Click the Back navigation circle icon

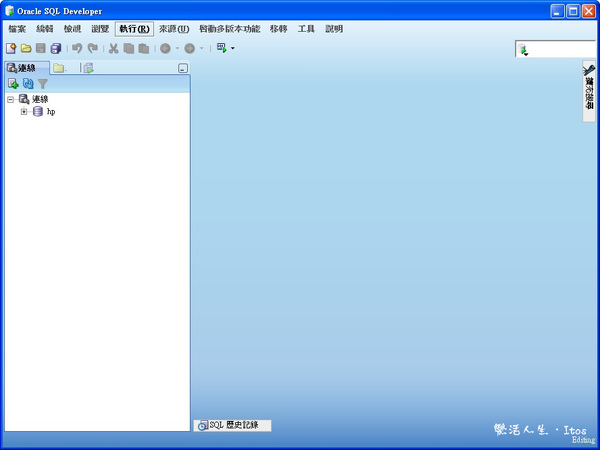pyautogui.click(x=165, y=48)
